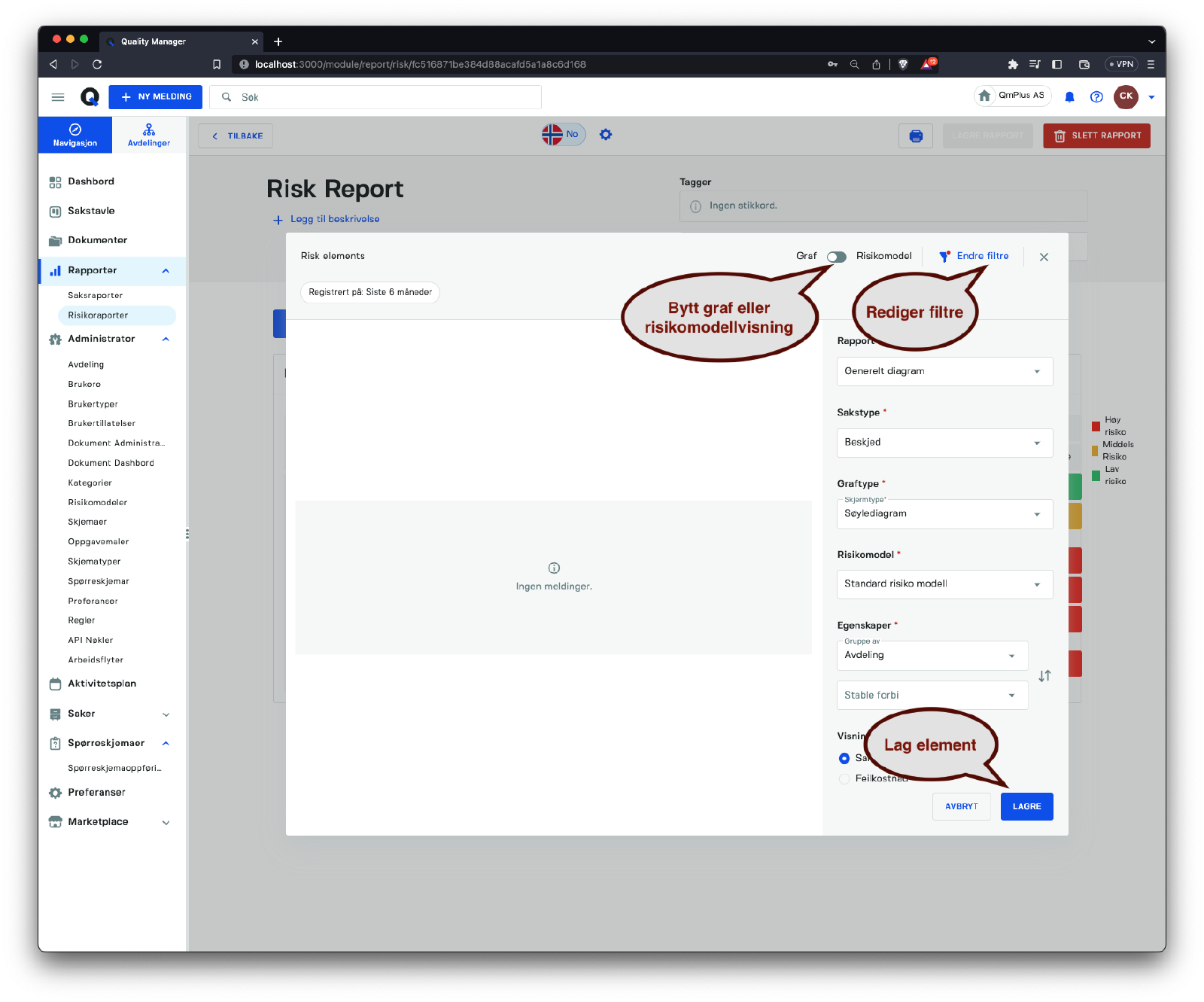Toggle the No language flag switch
Image resolution: width=1204 pixels, height=1002 pixels.
[x=563, y=135]
